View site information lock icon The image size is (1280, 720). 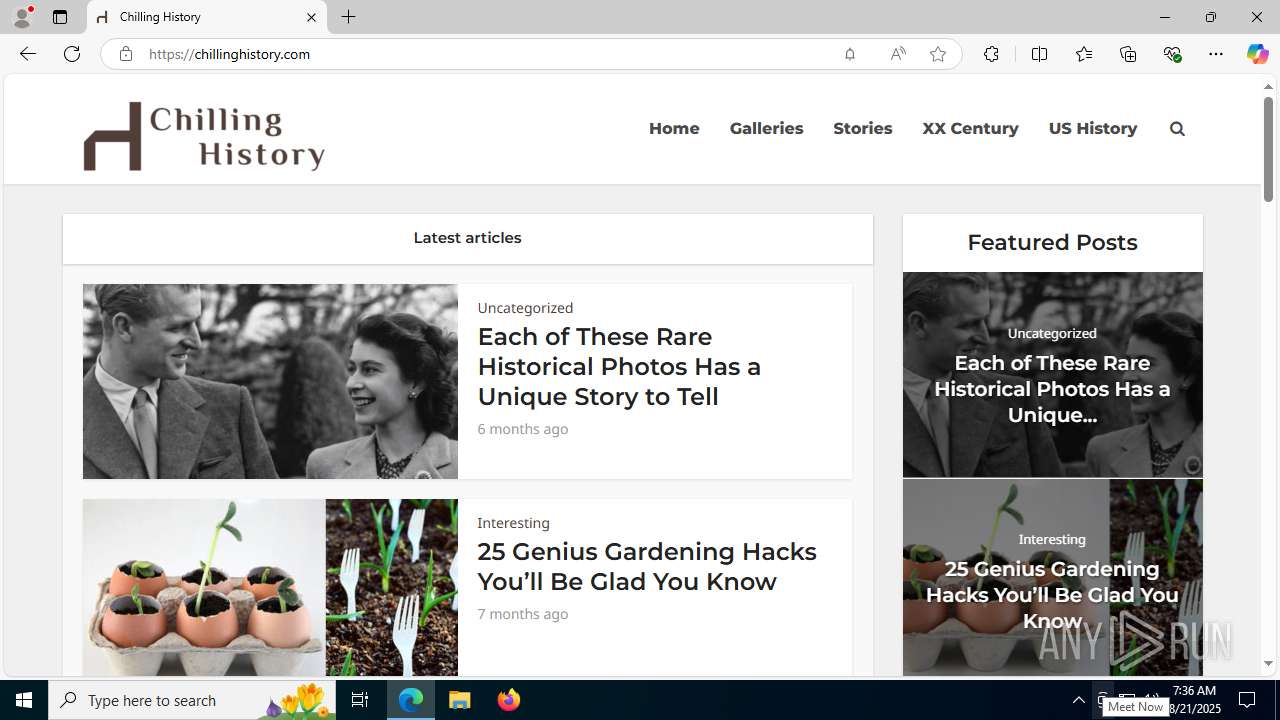pyautogui.click(x=125, y=54)
